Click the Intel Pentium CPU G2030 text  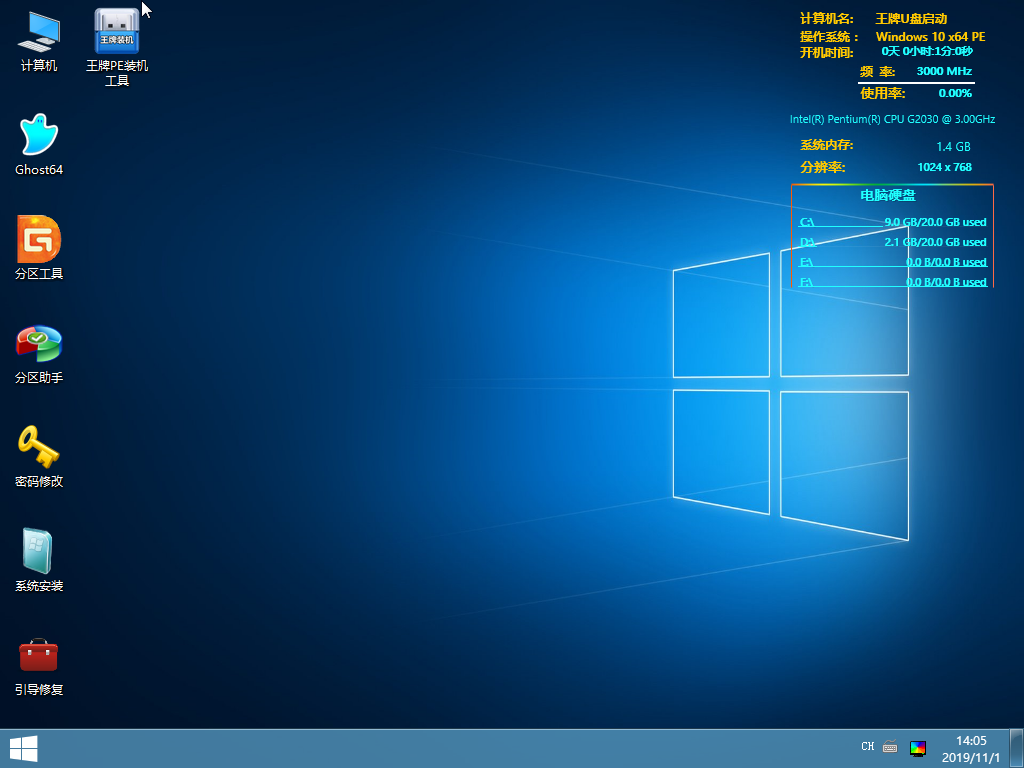tap(893, 120)
